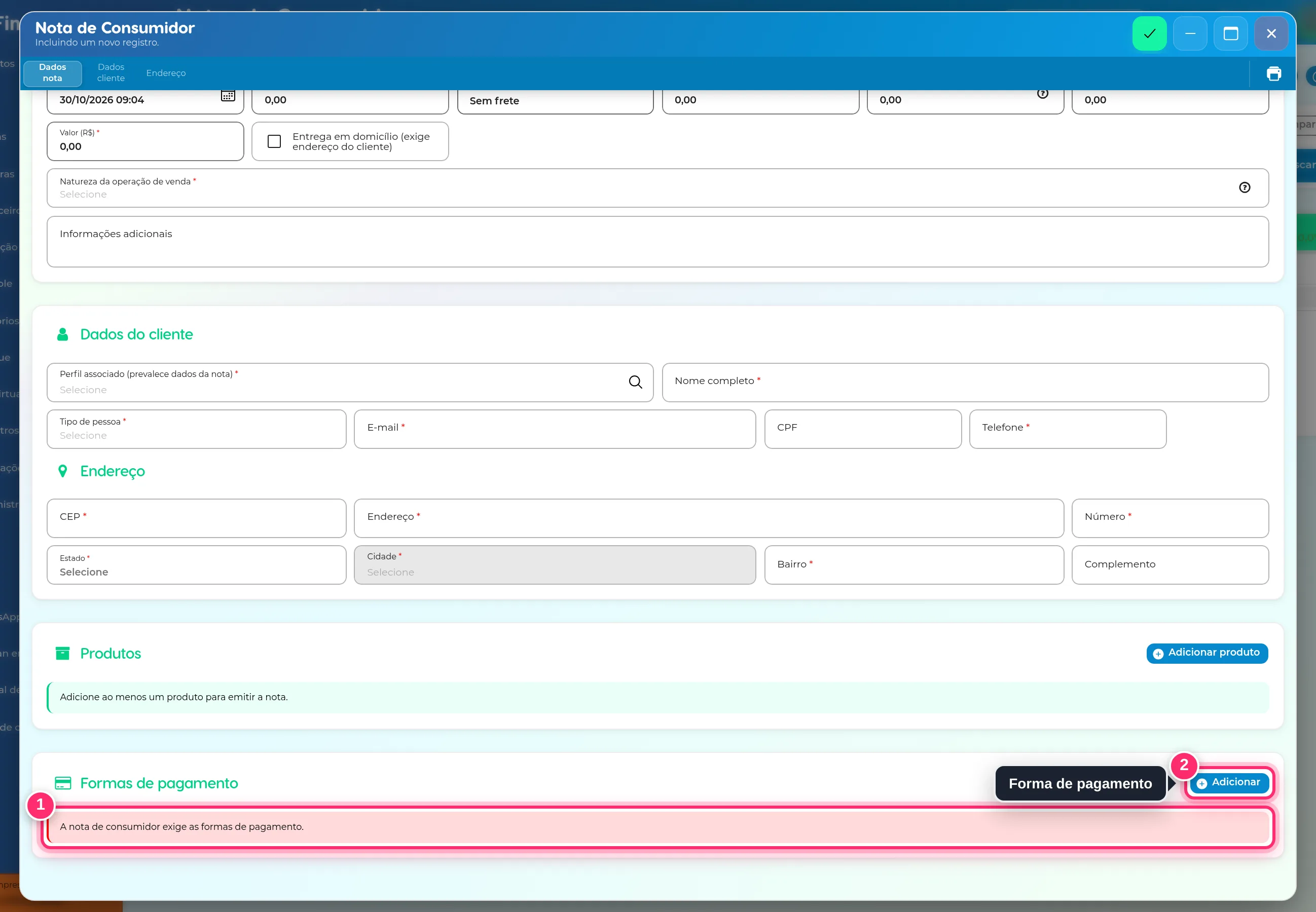The image size is (1316, 912).
Task: Click the help icon above the 0,00 field
Action: [x=1043, y=93]
